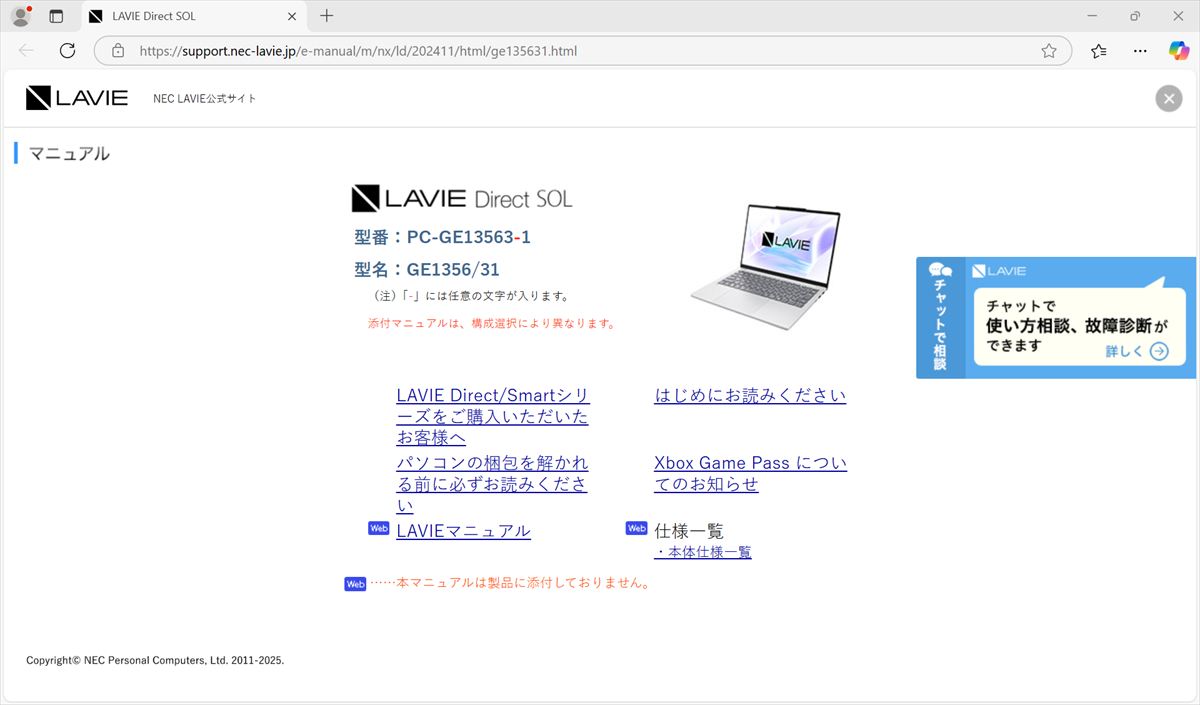Add page to favorites star icon
The height and width of the screenshot is (705, 1200).
[x=1049, y=51]
